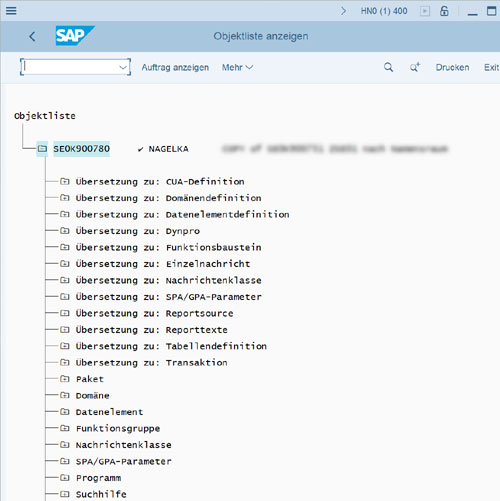Click the Drucken button
Image resolution: width=500 pixels, height=501 pixels.
(452, 67)
